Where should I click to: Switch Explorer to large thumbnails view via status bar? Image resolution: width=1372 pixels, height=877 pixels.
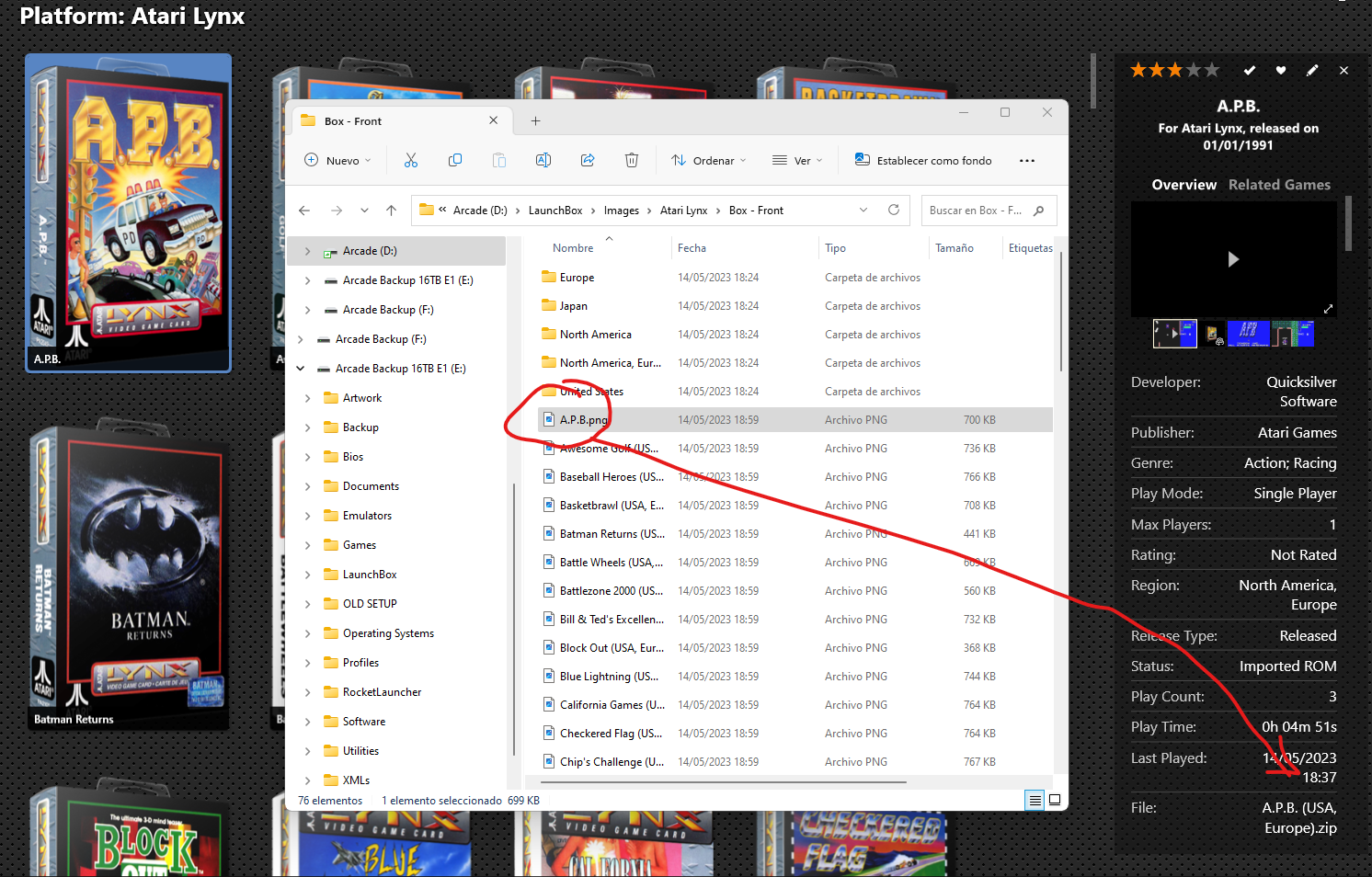click(1055, 800)
